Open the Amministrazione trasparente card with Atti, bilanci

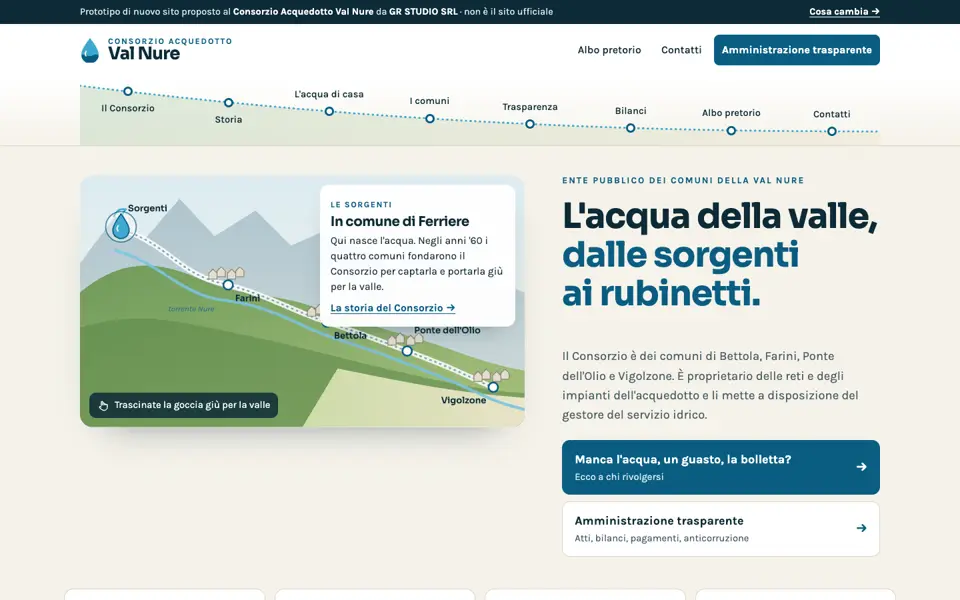click(721, 529)
